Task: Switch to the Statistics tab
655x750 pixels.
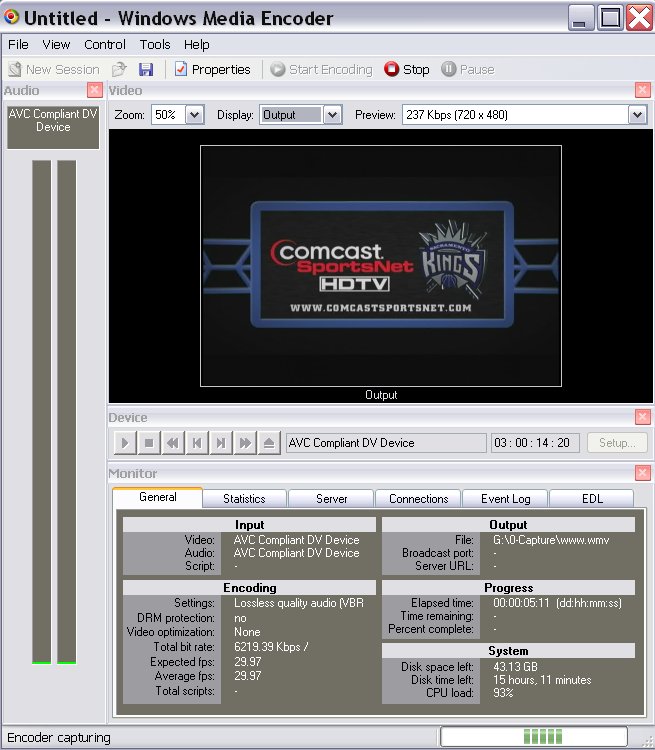Action: [x=244, y=499]
